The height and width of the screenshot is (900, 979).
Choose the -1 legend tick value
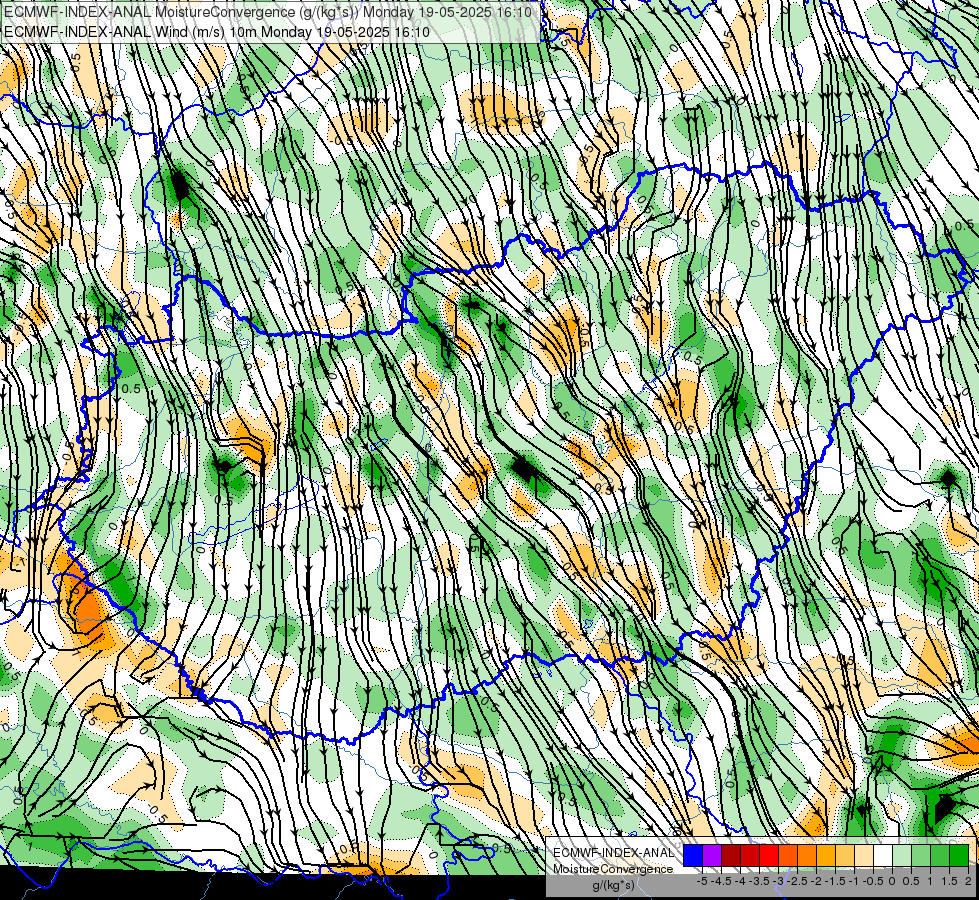click(854, 881)
